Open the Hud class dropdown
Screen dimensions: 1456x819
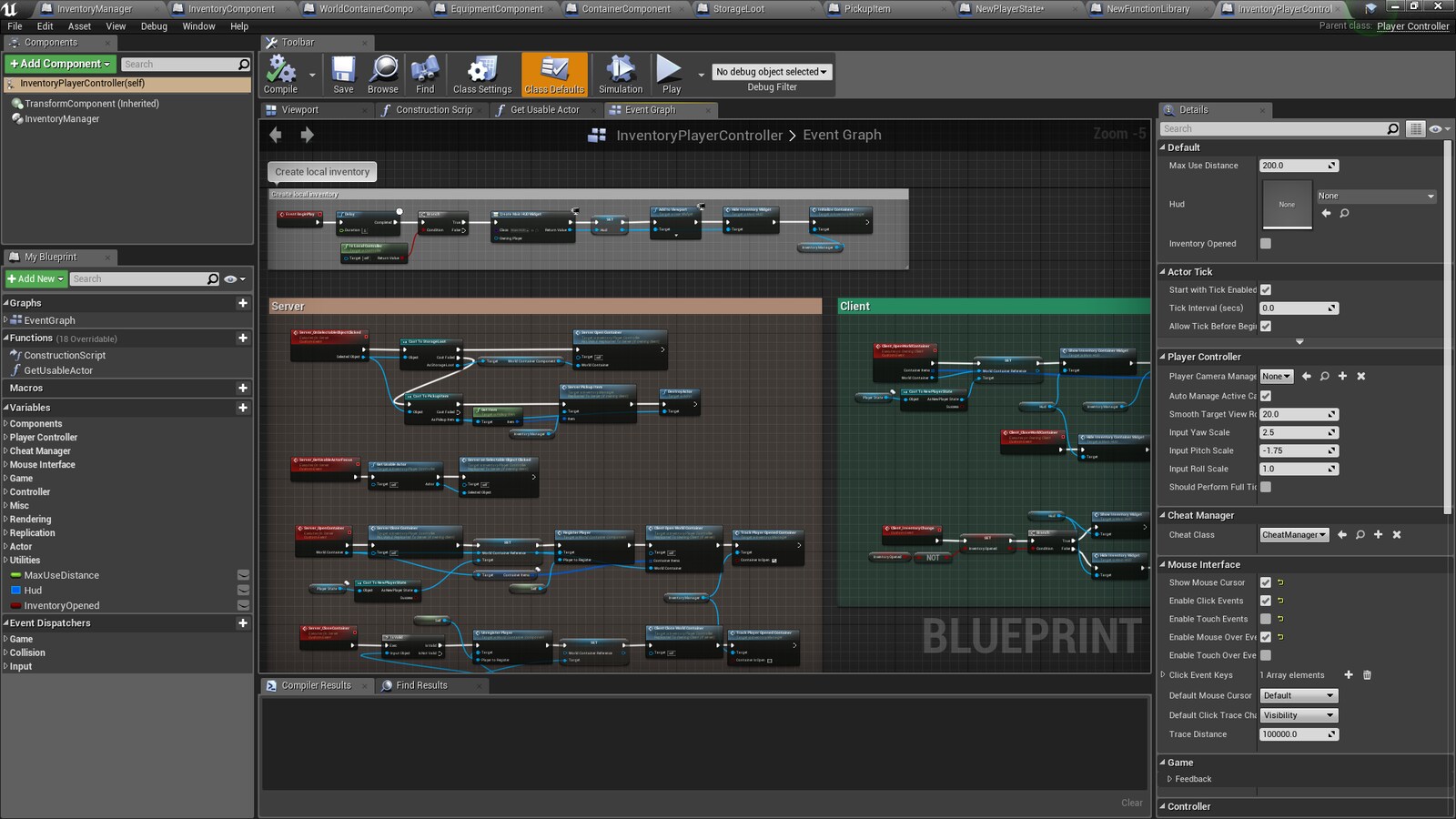coord(1376,195)
